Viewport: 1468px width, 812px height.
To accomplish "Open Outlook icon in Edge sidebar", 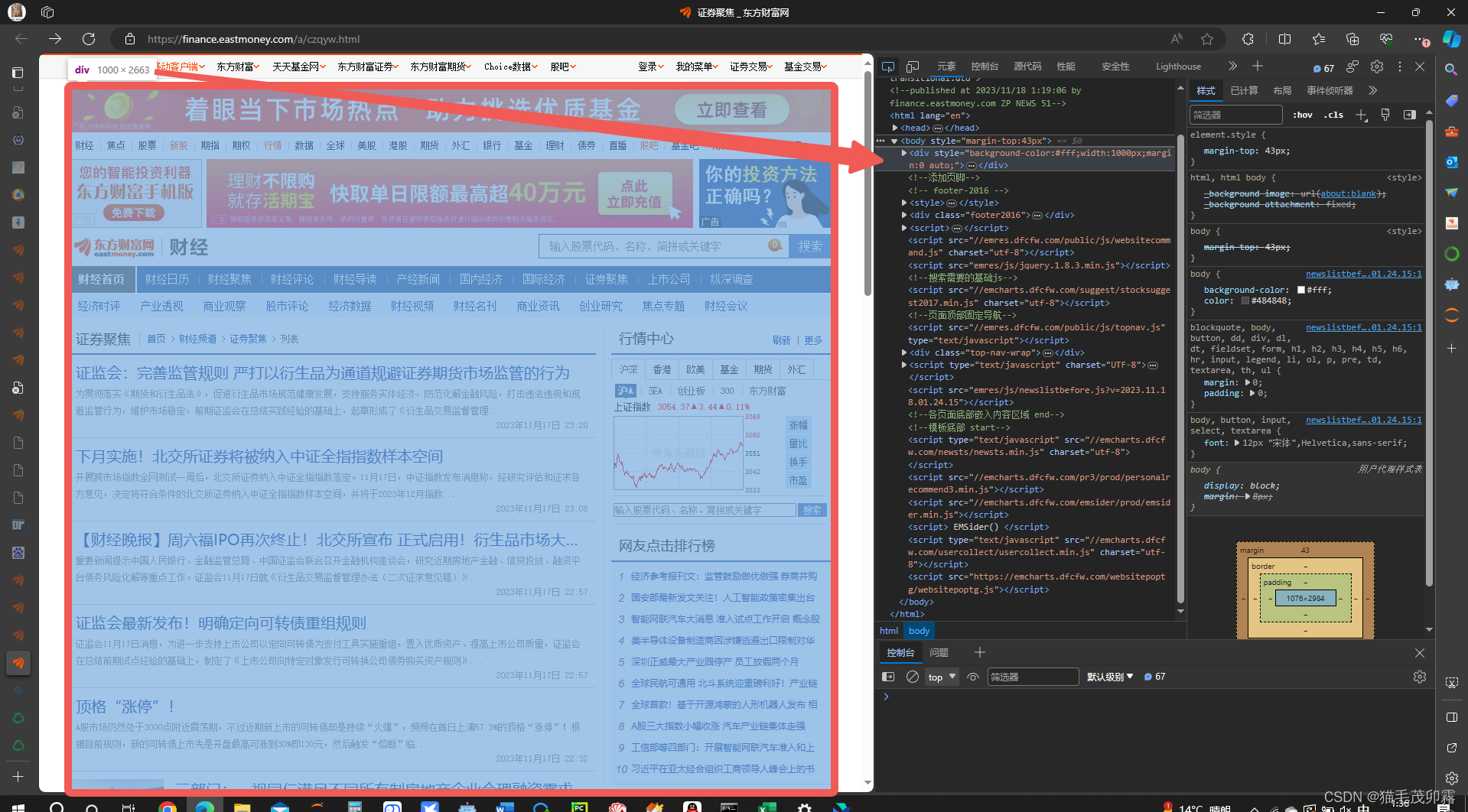I will click(x=1451, y=161).
